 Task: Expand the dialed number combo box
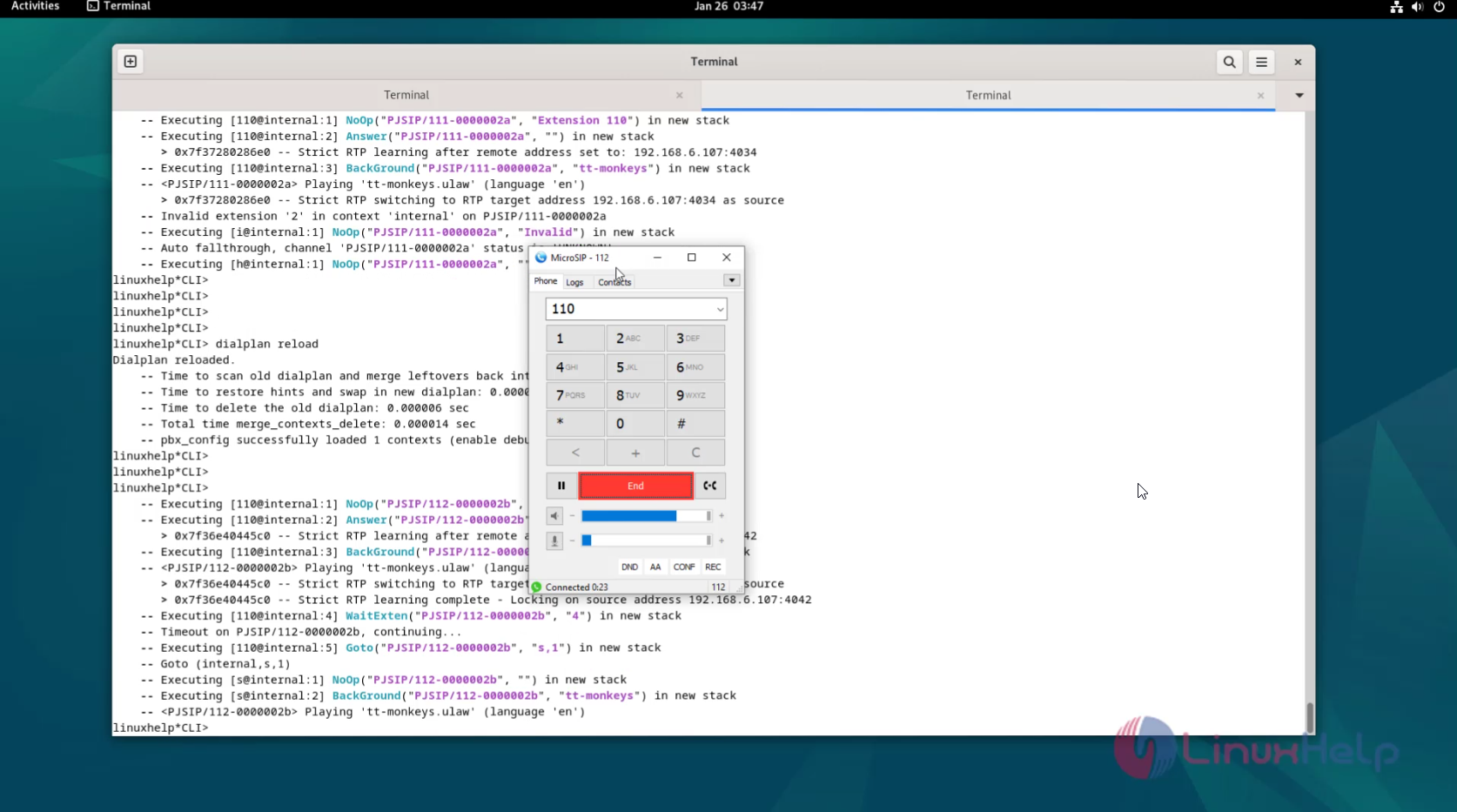click(x=720, y=309)
